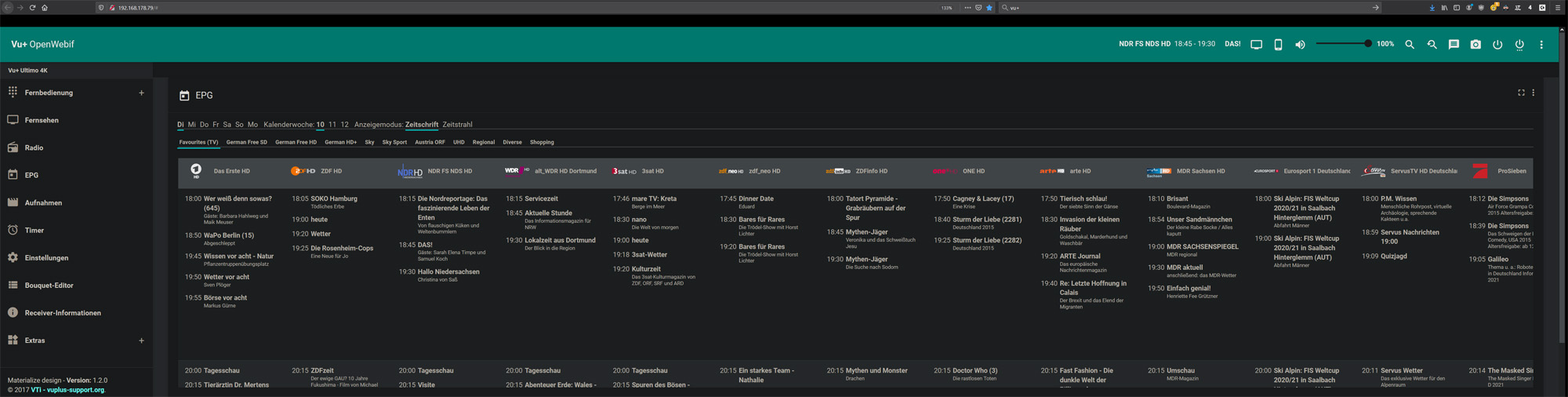This screenshot has width=1568, height=397.
Task: Open Fernsehen in sidebar
Action: click(42, 120)
